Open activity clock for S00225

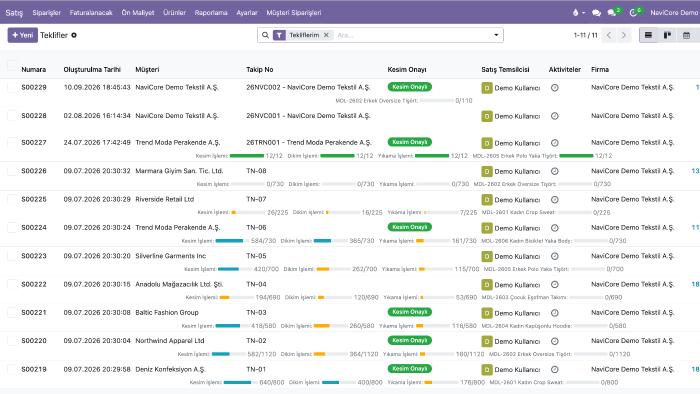[554, 199]
